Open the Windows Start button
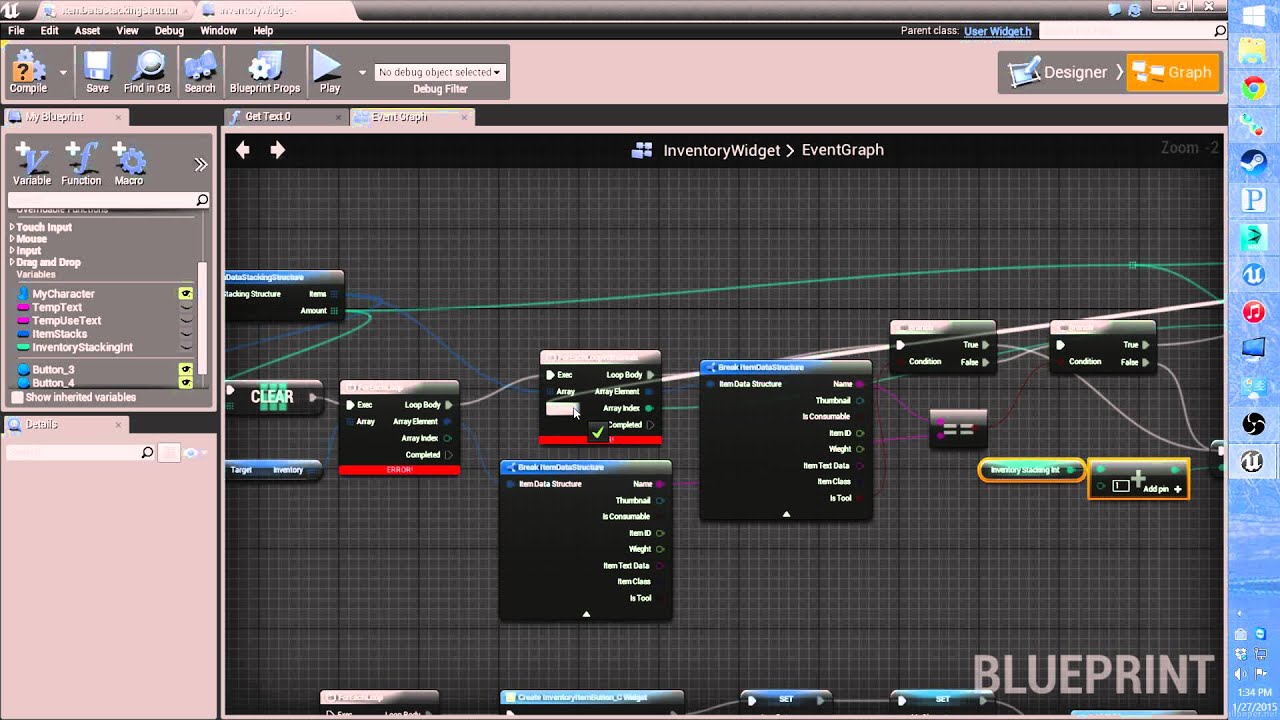Image resolution: width=1280 pixels, height=720 pixels. [x=1253, y=16]
